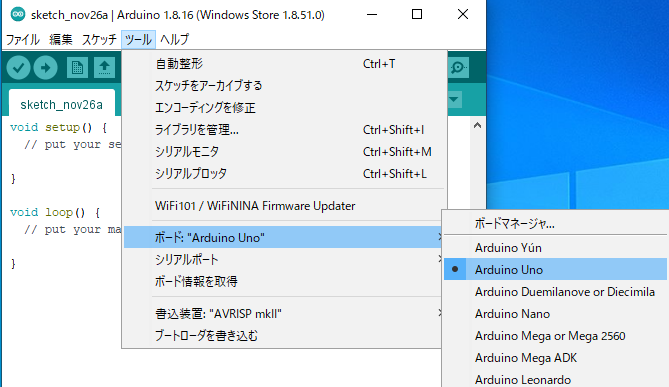Open シリアルプロッタ from the menu

tap(284, 174)
